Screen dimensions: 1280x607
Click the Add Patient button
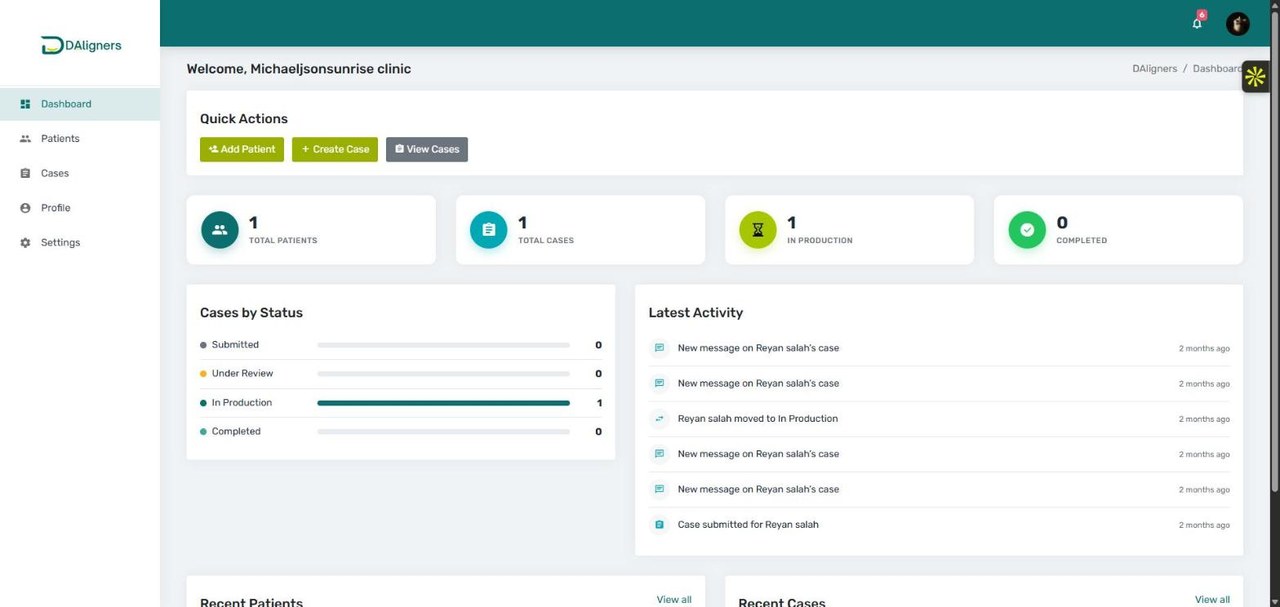pos(242,149)
